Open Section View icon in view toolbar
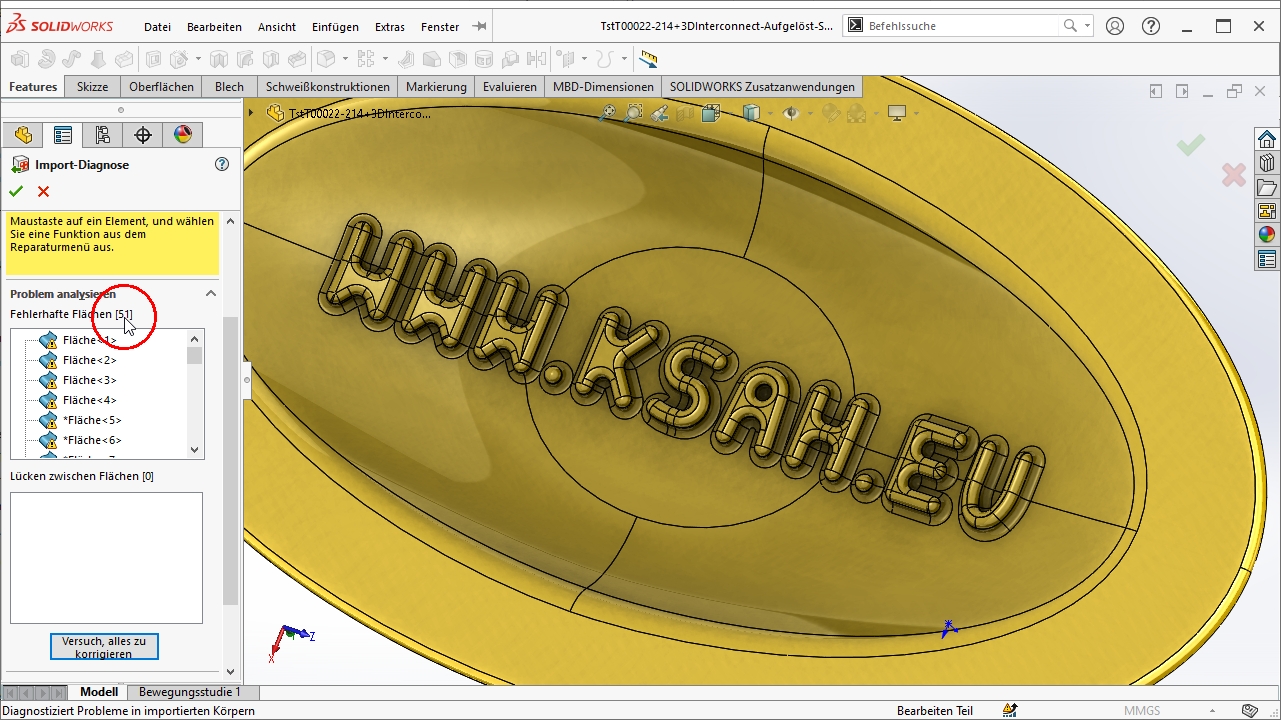The image size is (1281, 720). pos(685,113)
